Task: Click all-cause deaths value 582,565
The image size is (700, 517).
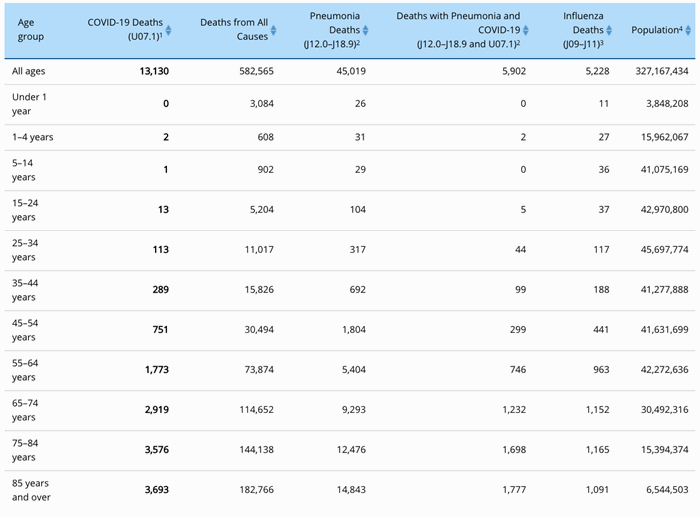Action: [x=248, y=71]
